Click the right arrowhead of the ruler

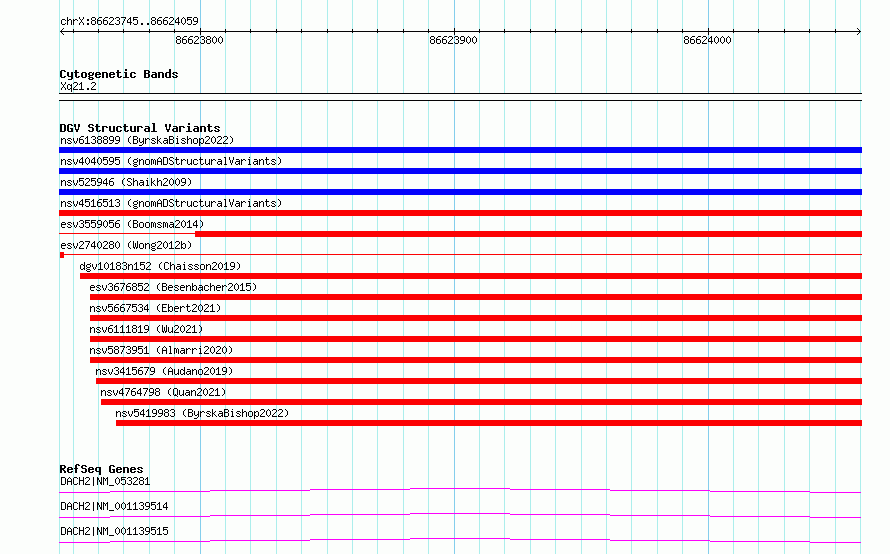click(x=859, y=31)
